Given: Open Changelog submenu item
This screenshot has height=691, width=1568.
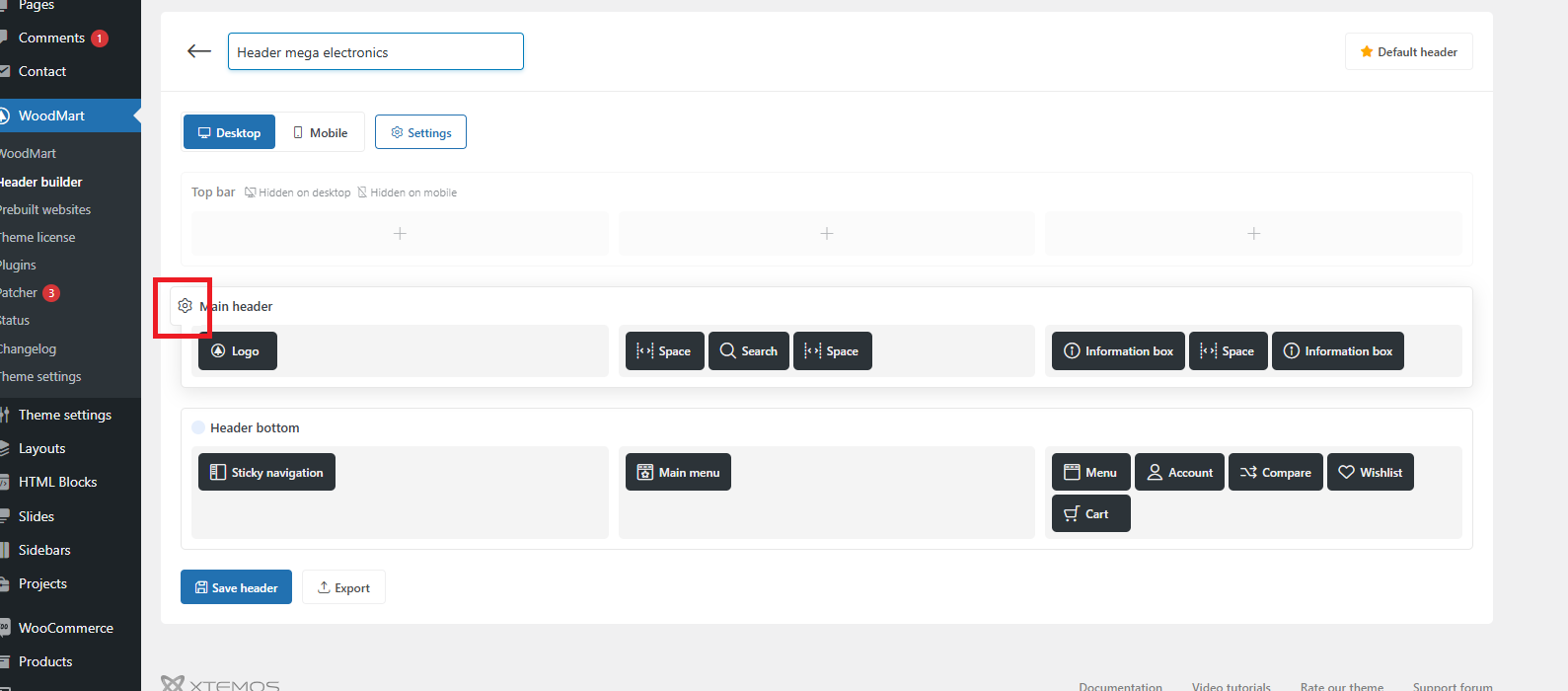Looking at the screenshot, I should click(x=28, y=348).
